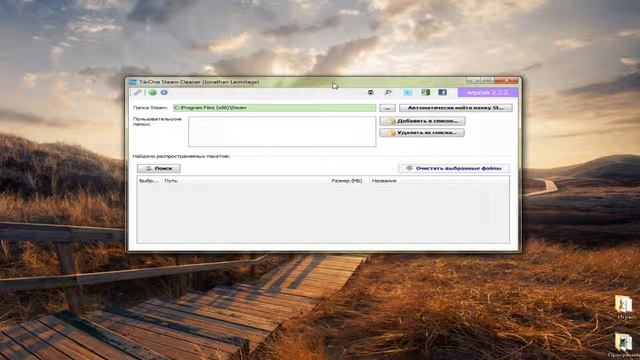This screenshot has height=360, width=640.
Task: Sort by the 'Путь' column header
Action: click(171, 181)
